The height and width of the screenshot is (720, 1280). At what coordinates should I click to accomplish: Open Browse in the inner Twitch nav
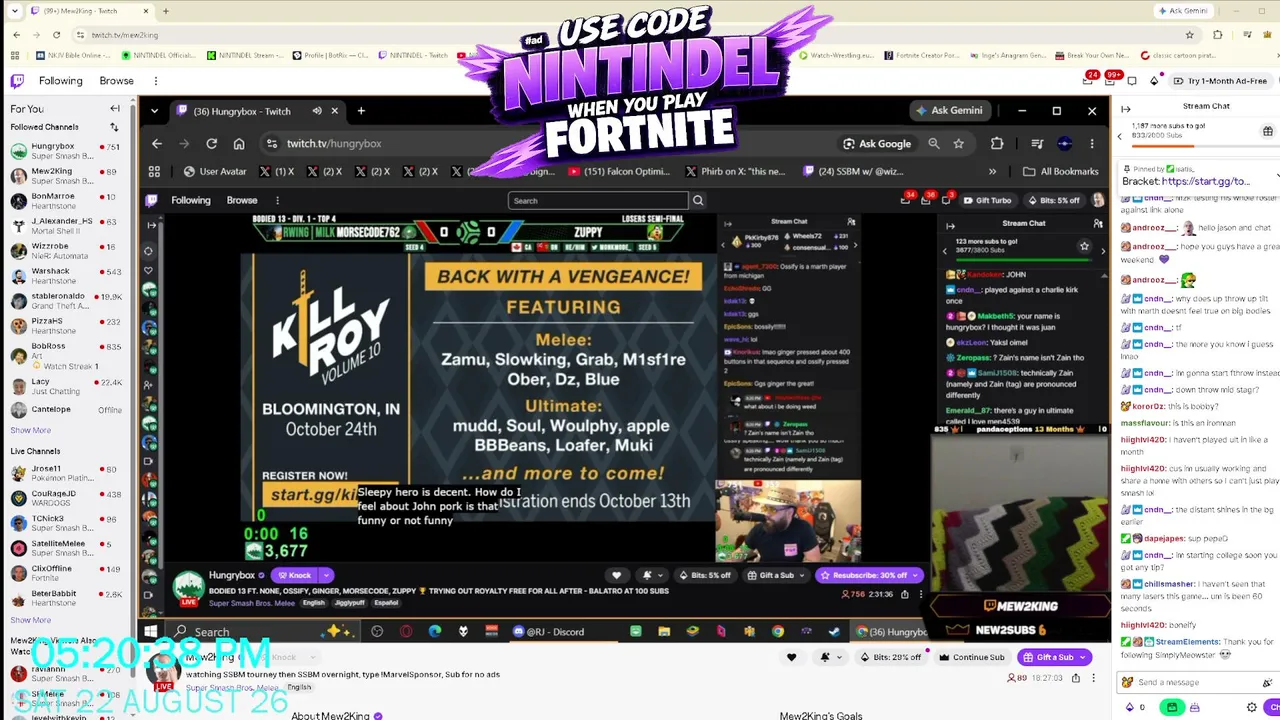[x=242, y=201]
